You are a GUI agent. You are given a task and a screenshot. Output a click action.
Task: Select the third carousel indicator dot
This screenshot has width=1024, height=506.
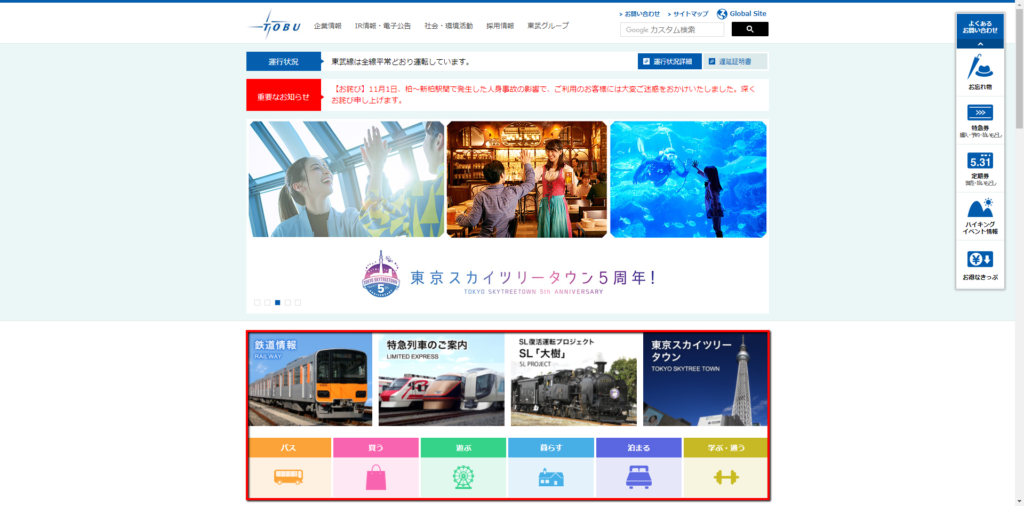pos(277,302)
